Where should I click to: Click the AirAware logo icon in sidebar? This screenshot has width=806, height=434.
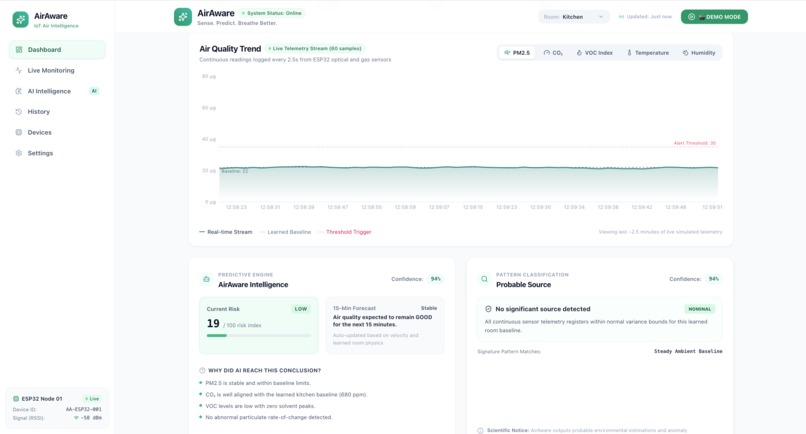tap(21, 20)
